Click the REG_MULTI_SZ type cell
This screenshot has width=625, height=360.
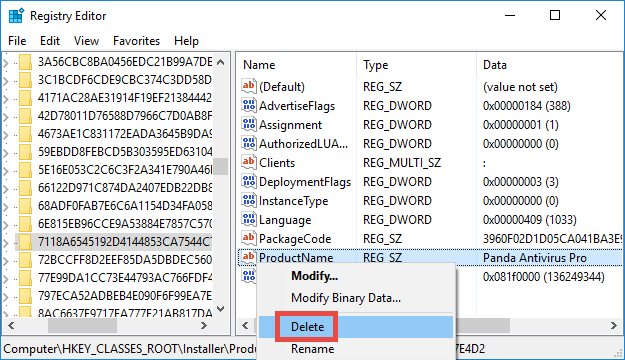pos(402,163)
